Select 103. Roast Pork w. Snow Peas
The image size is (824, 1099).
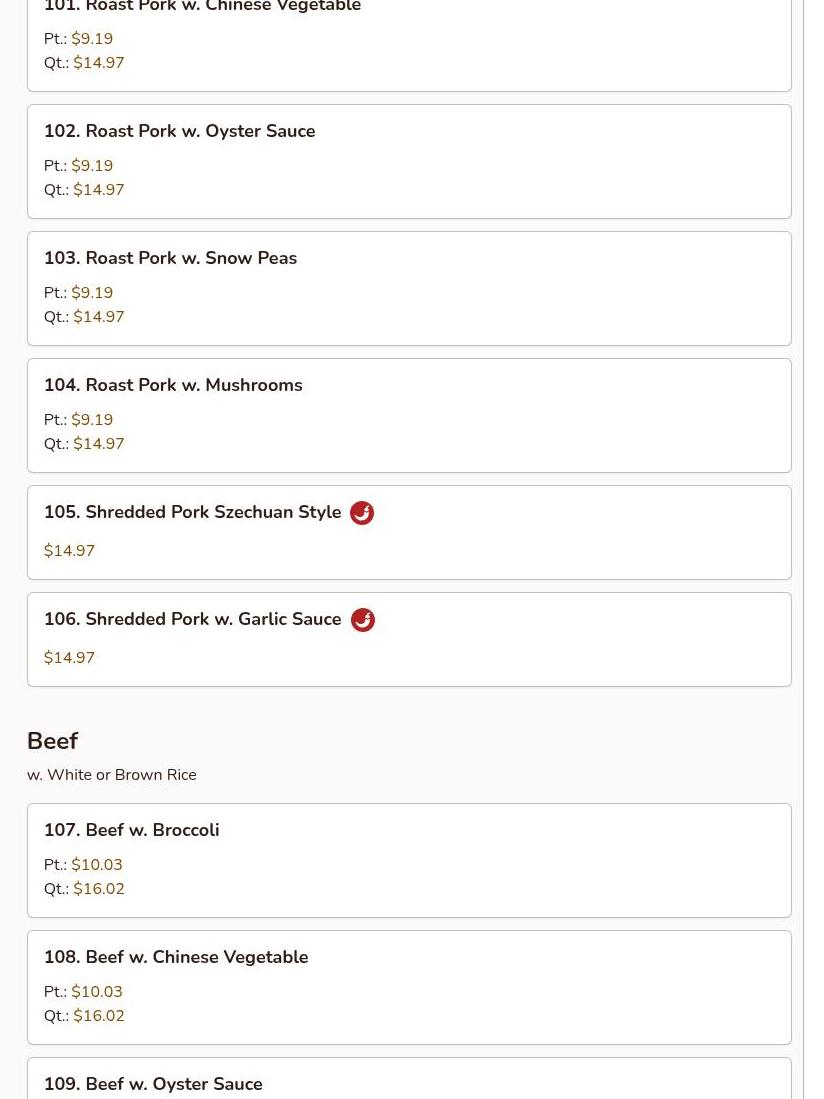[x=409, y=289]
